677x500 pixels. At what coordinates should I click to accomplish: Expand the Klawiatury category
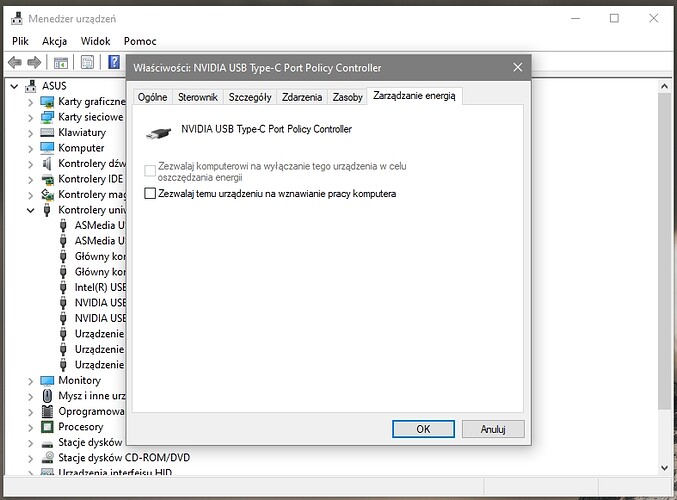click(30, 133)
